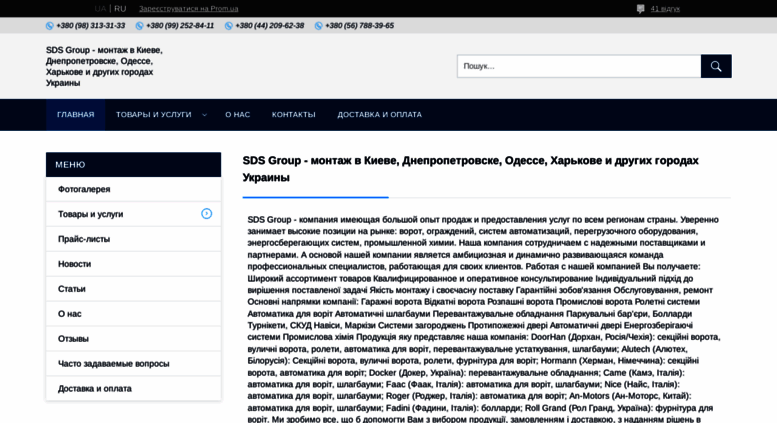Open Фотогалерея in sidebar menu
This screenshot has height=423, width=777.
[x=133, y=189]
